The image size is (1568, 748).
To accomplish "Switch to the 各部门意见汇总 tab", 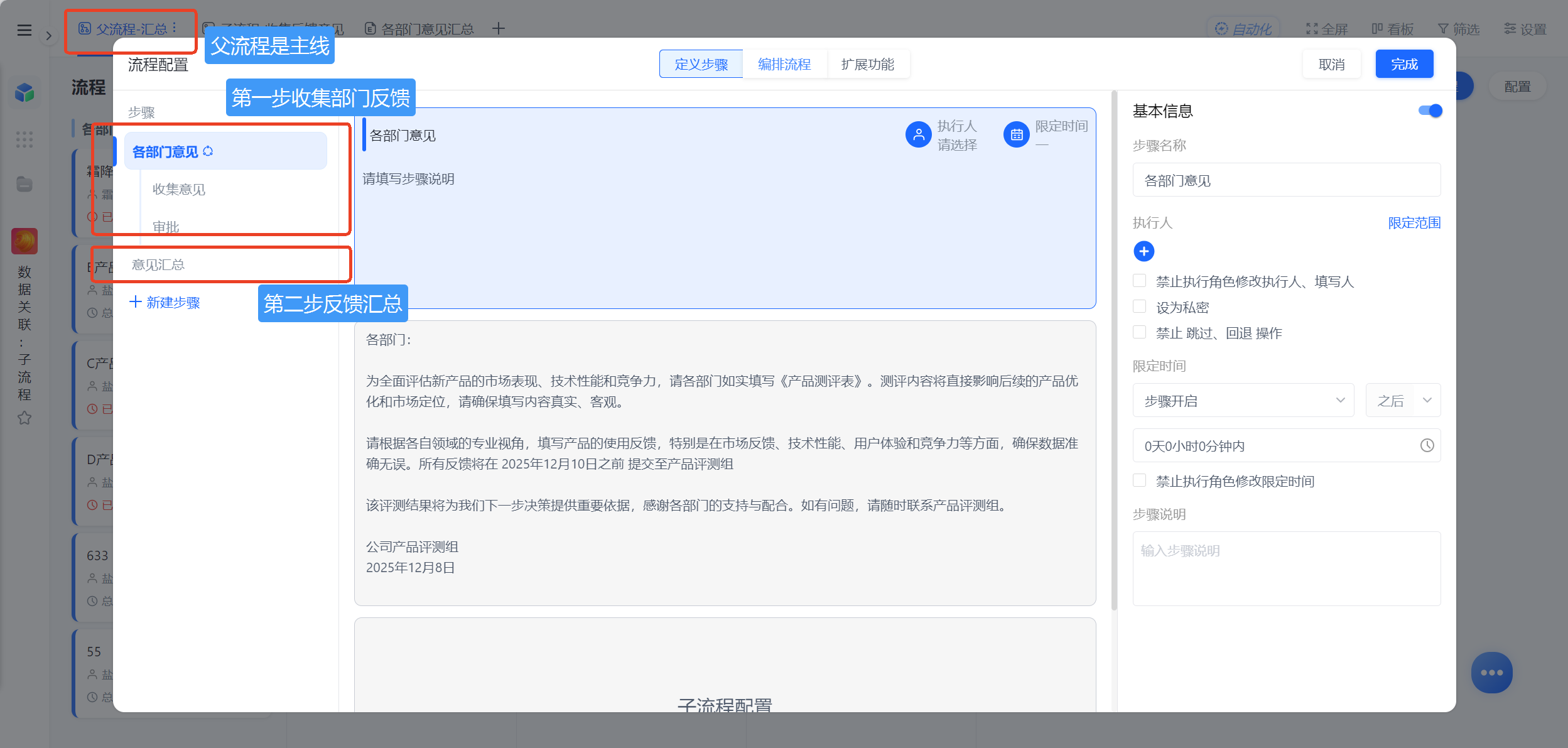I will pos(419,29).
